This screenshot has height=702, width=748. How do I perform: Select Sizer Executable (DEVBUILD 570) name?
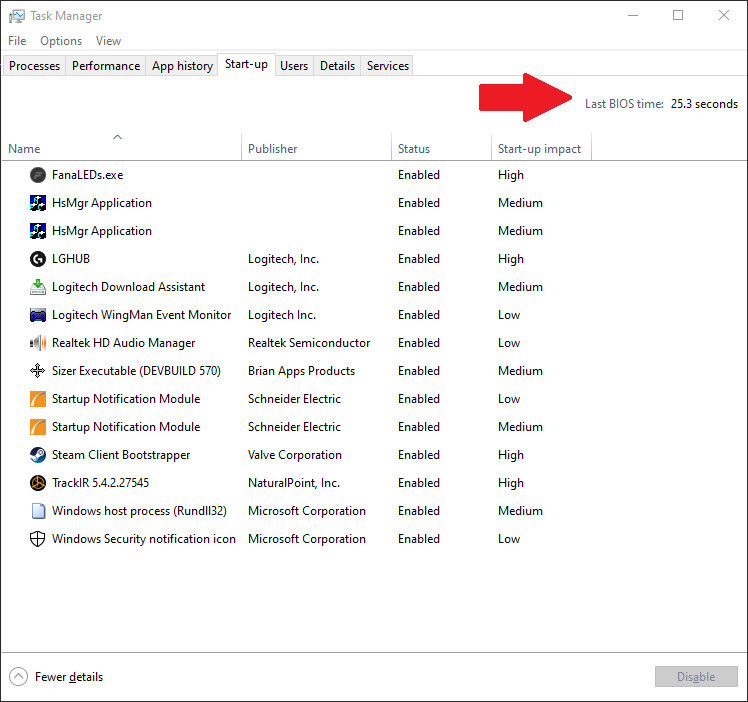[x=136, y=371]
